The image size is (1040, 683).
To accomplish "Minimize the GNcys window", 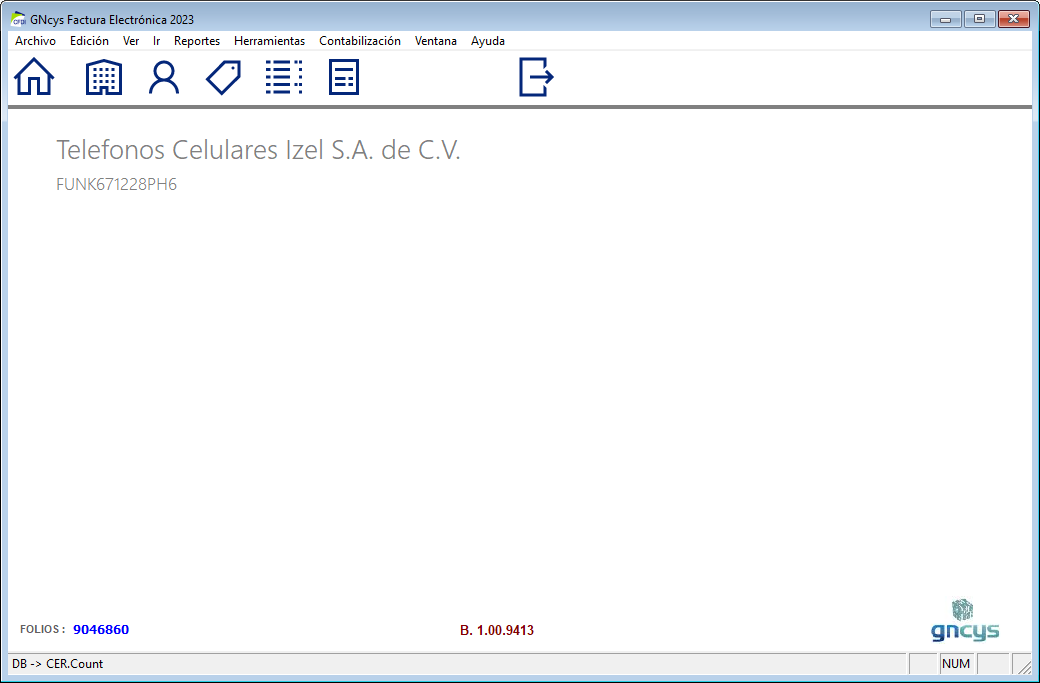I will click(946, 19).
